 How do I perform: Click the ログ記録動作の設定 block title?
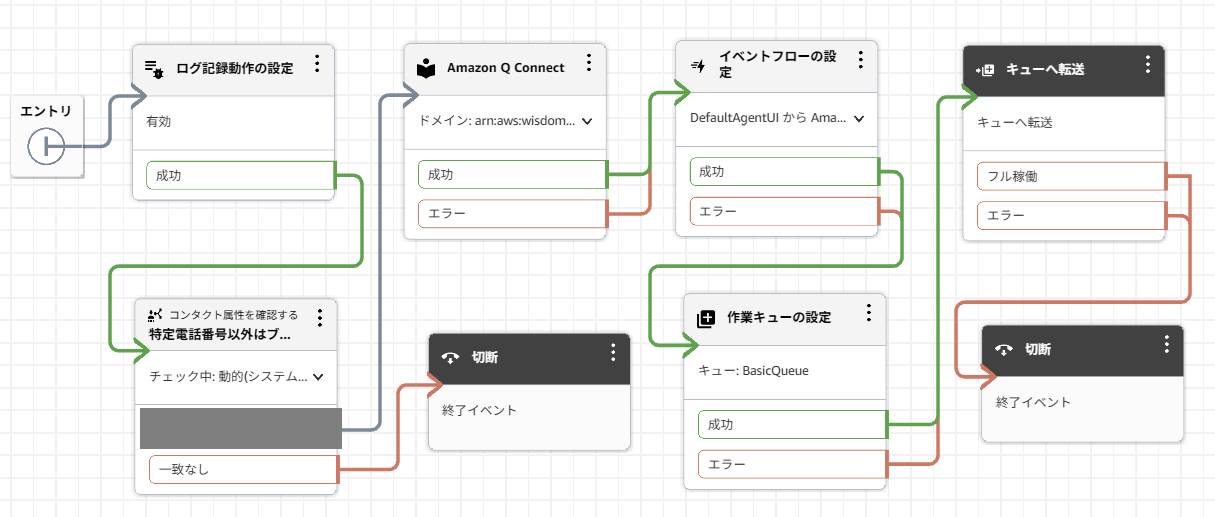pos(235,68)
